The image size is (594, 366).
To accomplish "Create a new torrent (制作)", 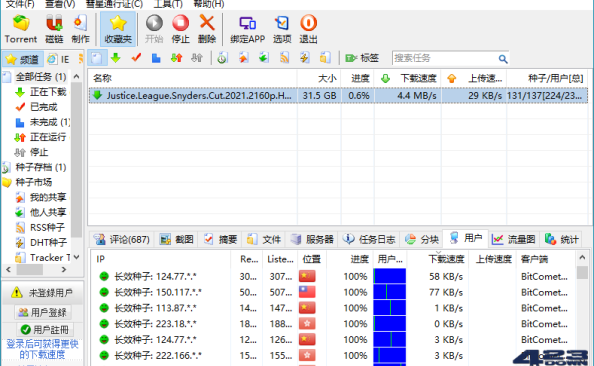I will (80, 29).
